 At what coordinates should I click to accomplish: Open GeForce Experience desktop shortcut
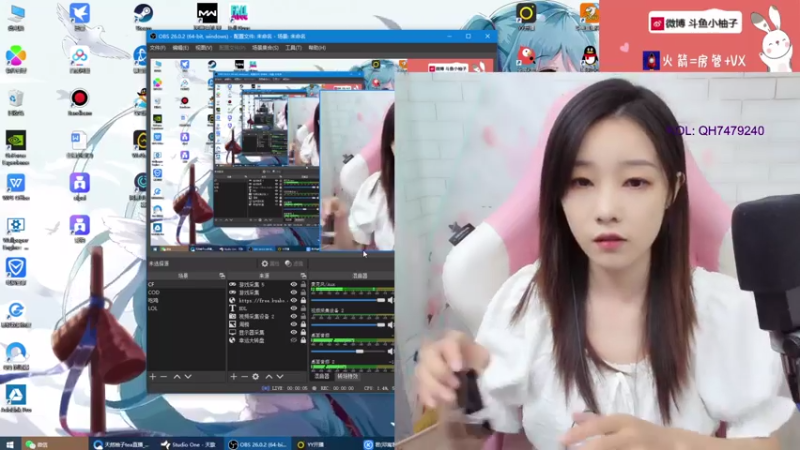click(x=16, y=147)
